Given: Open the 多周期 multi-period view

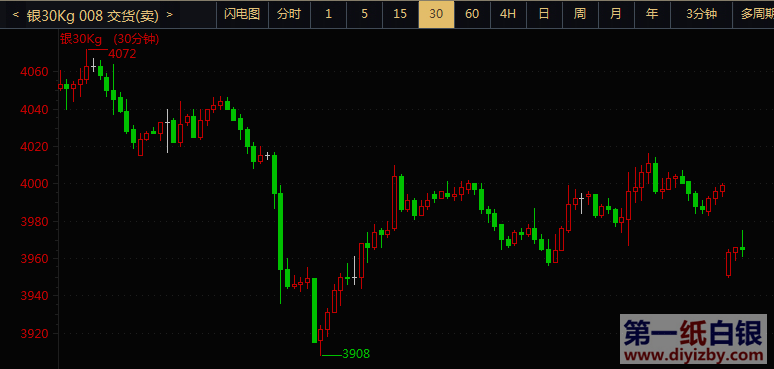Looking at the screenshot, I should (x=754, y=14).
